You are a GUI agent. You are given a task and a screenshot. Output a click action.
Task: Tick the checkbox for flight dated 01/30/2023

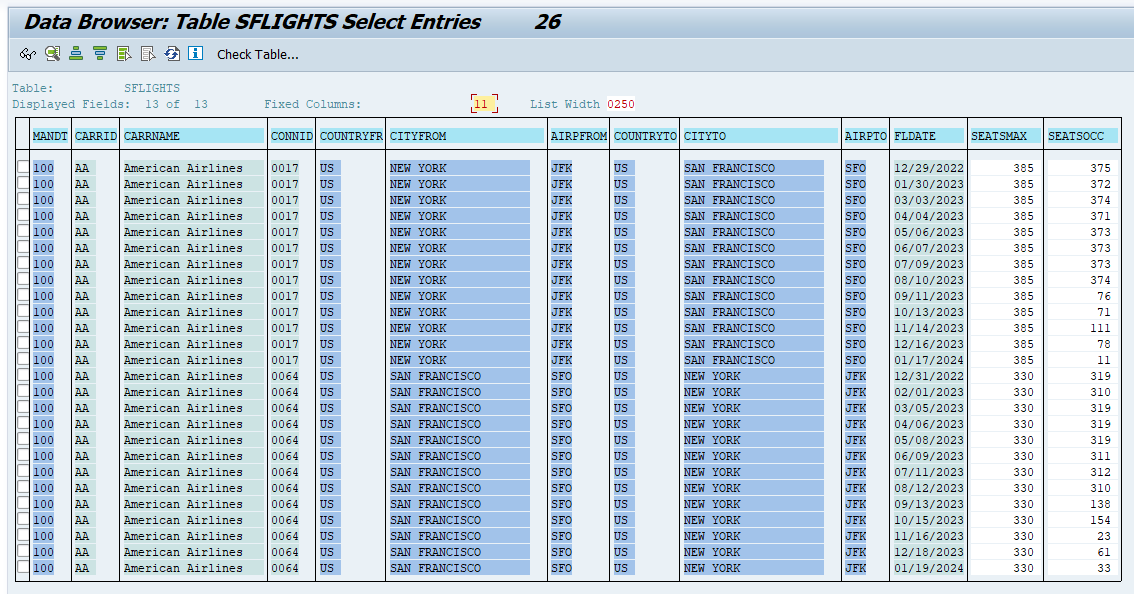(x=23, y=184)
